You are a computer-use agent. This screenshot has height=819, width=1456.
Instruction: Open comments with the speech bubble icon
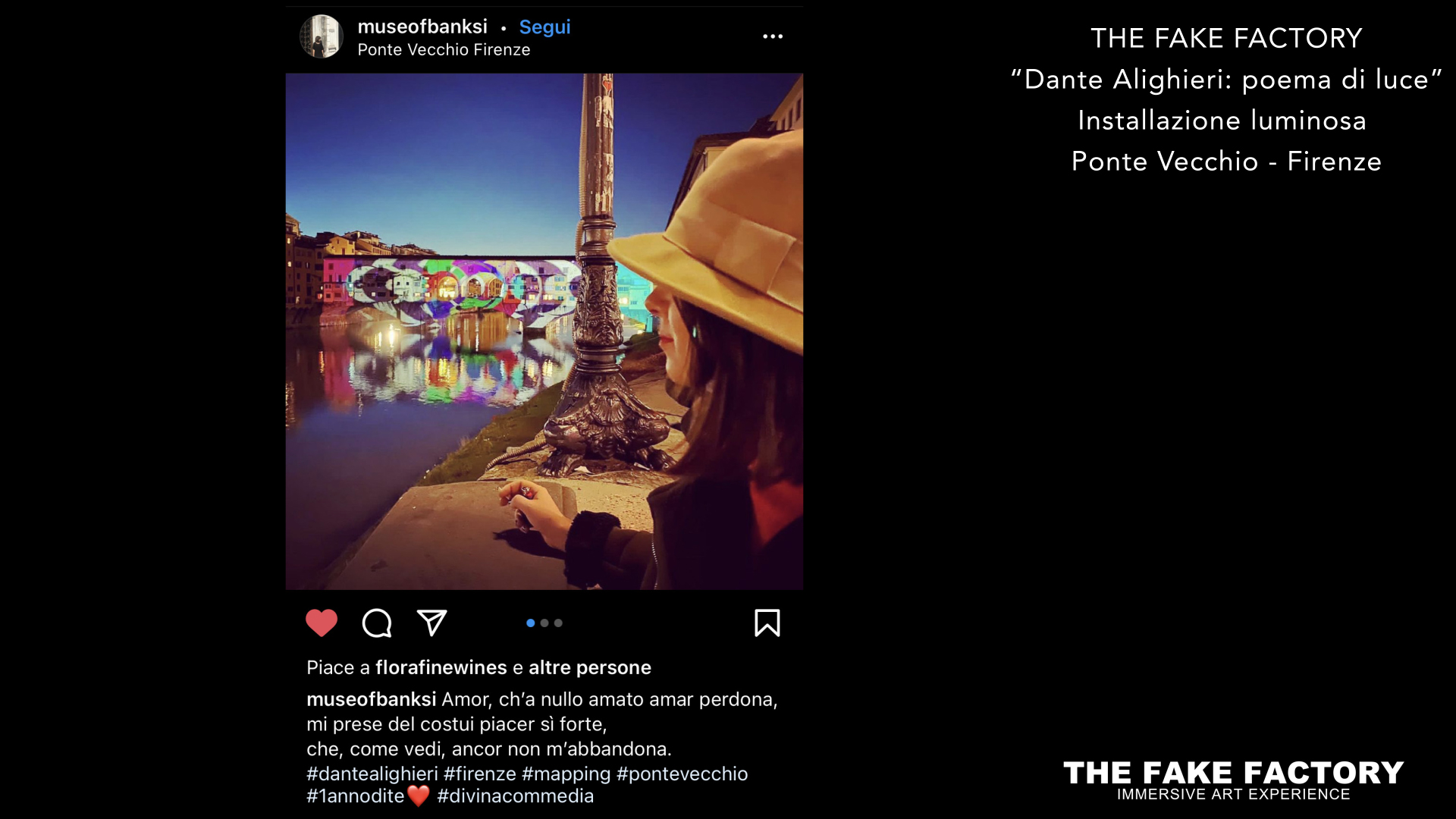point(377,623)
